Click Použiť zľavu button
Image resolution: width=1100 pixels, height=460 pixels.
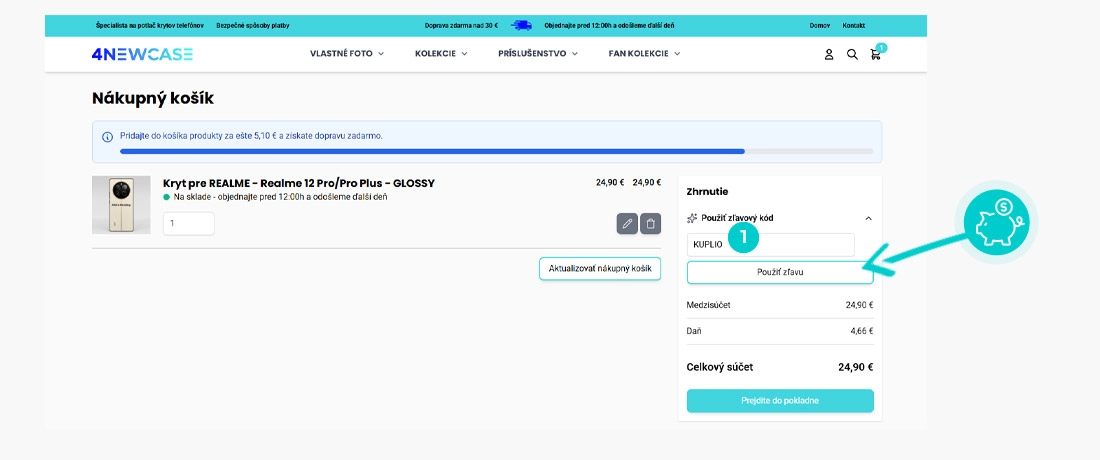coord(780,272)
